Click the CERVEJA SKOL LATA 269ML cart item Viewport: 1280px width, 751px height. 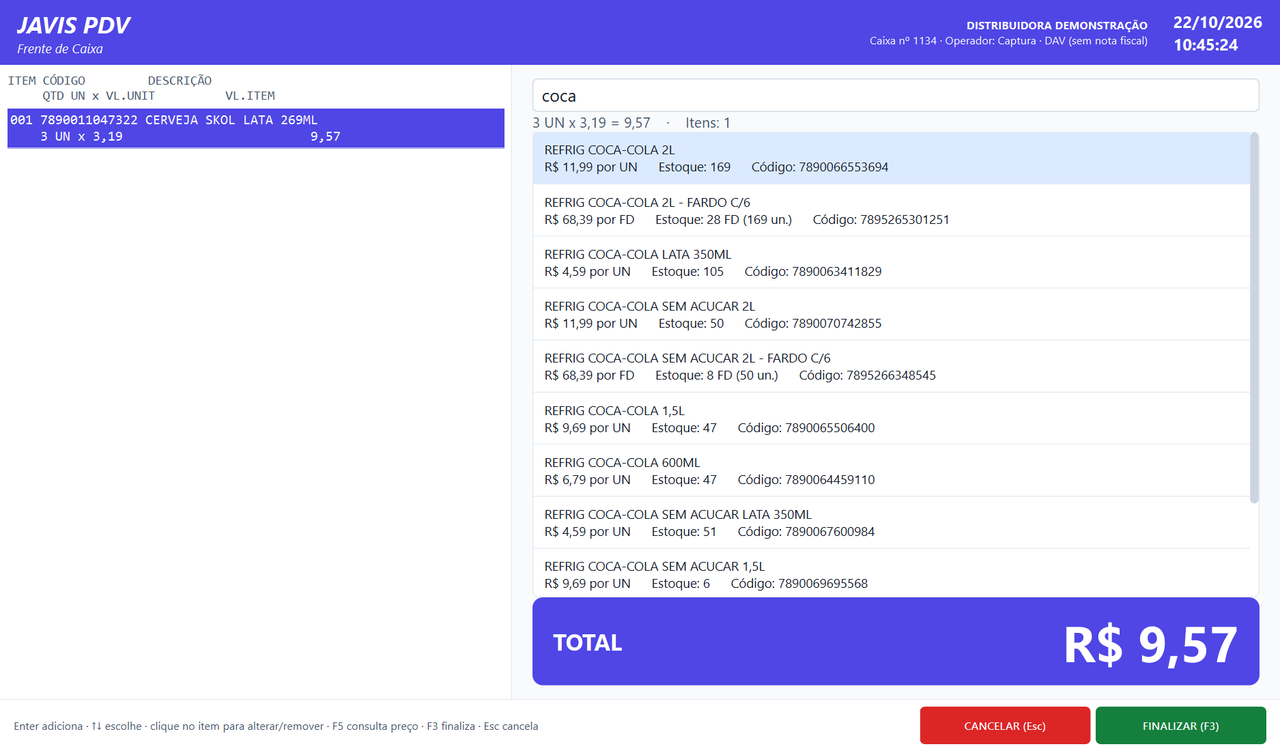coord(256,128)
